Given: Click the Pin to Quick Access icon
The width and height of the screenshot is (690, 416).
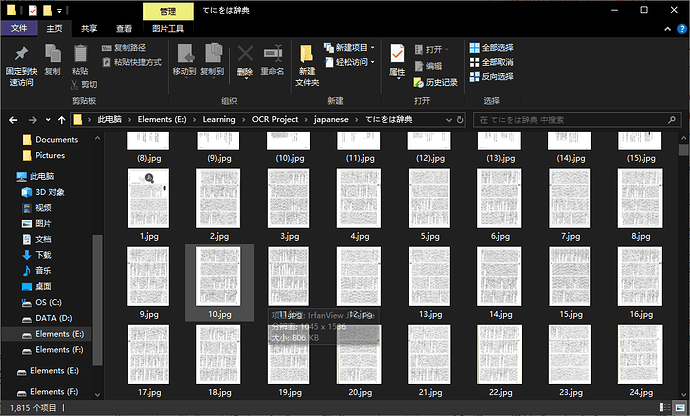Looking at the screenshot, I should tap(20, 55).
